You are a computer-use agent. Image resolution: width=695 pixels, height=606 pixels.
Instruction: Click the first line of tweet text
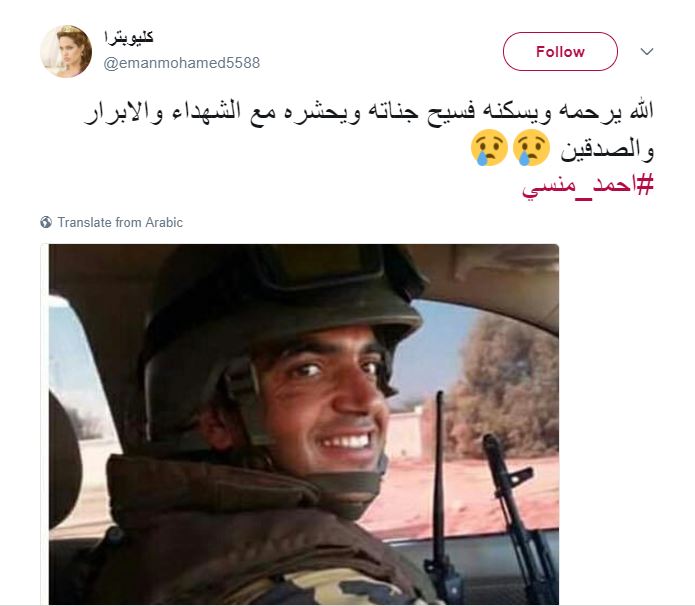369,112
